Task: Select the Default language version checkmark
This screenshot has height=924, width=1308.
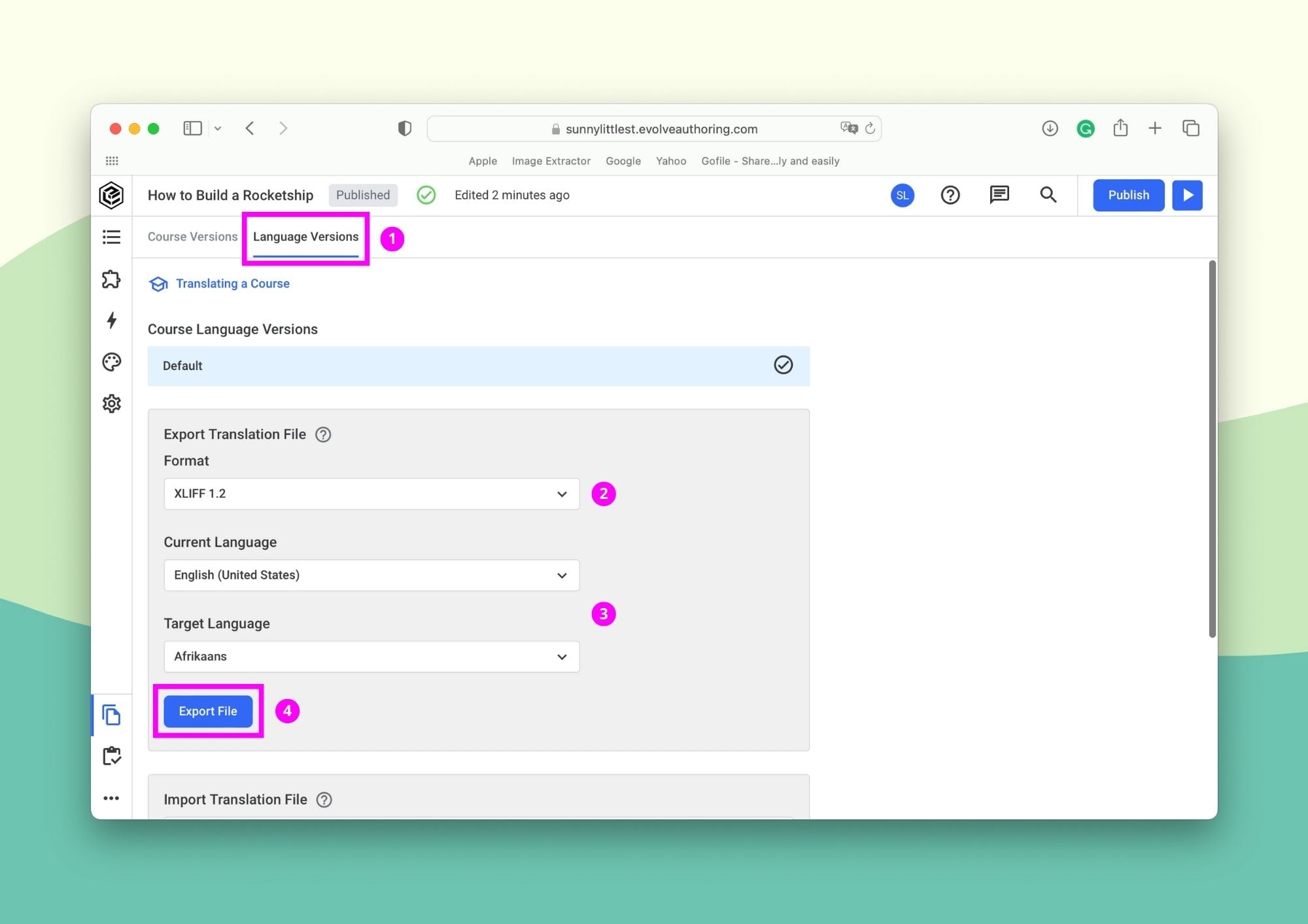Action: tap(783, 366)
